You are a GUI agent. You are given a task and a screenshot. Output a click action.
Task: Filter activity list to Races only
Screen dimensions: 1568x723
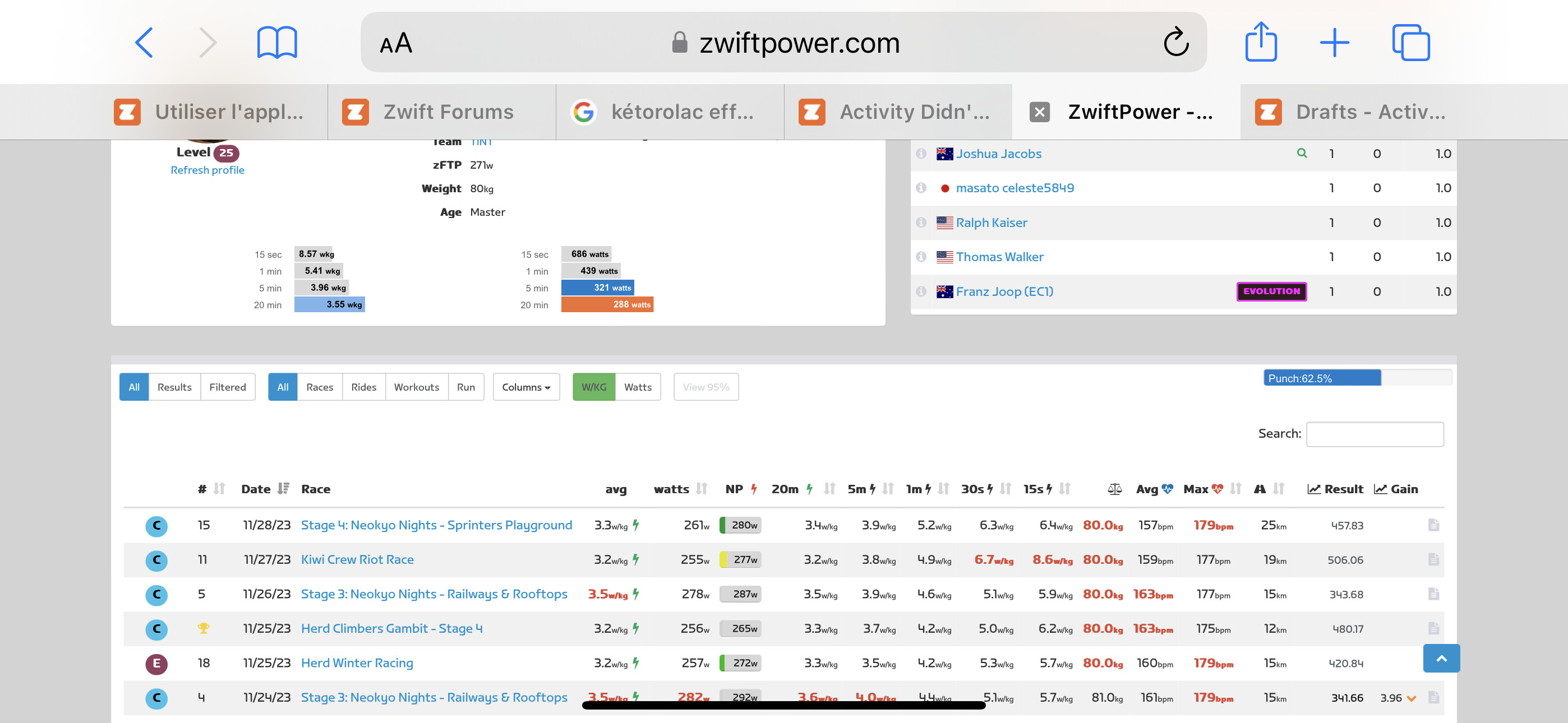point(319,387)
